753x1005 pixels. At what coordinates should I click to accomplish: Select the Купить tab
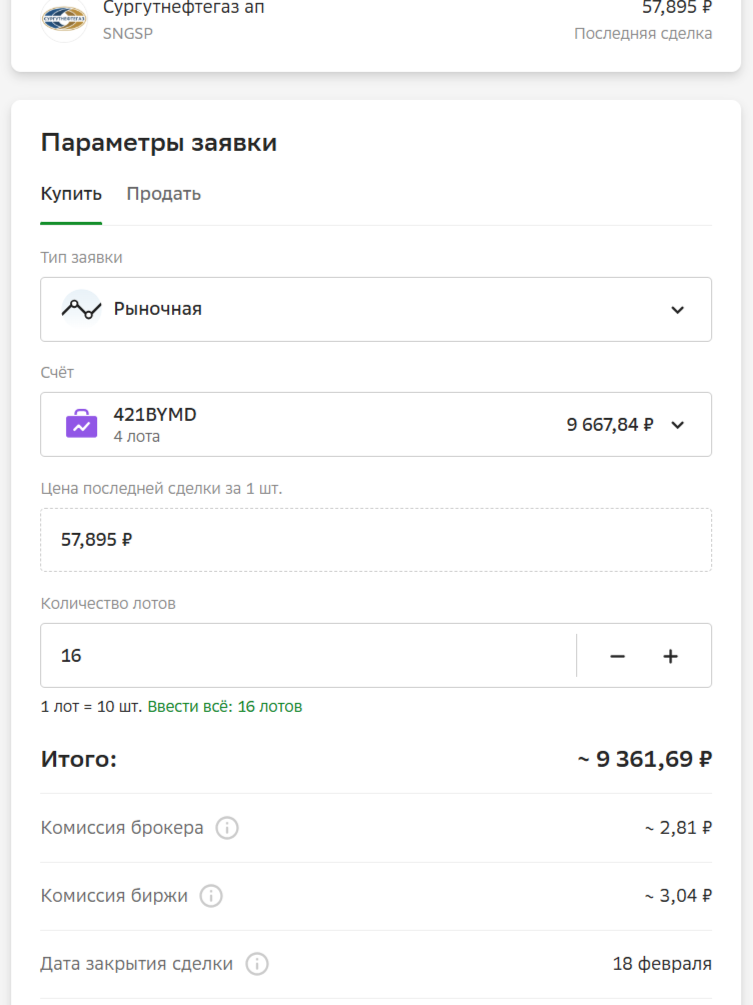coord(70,193)
